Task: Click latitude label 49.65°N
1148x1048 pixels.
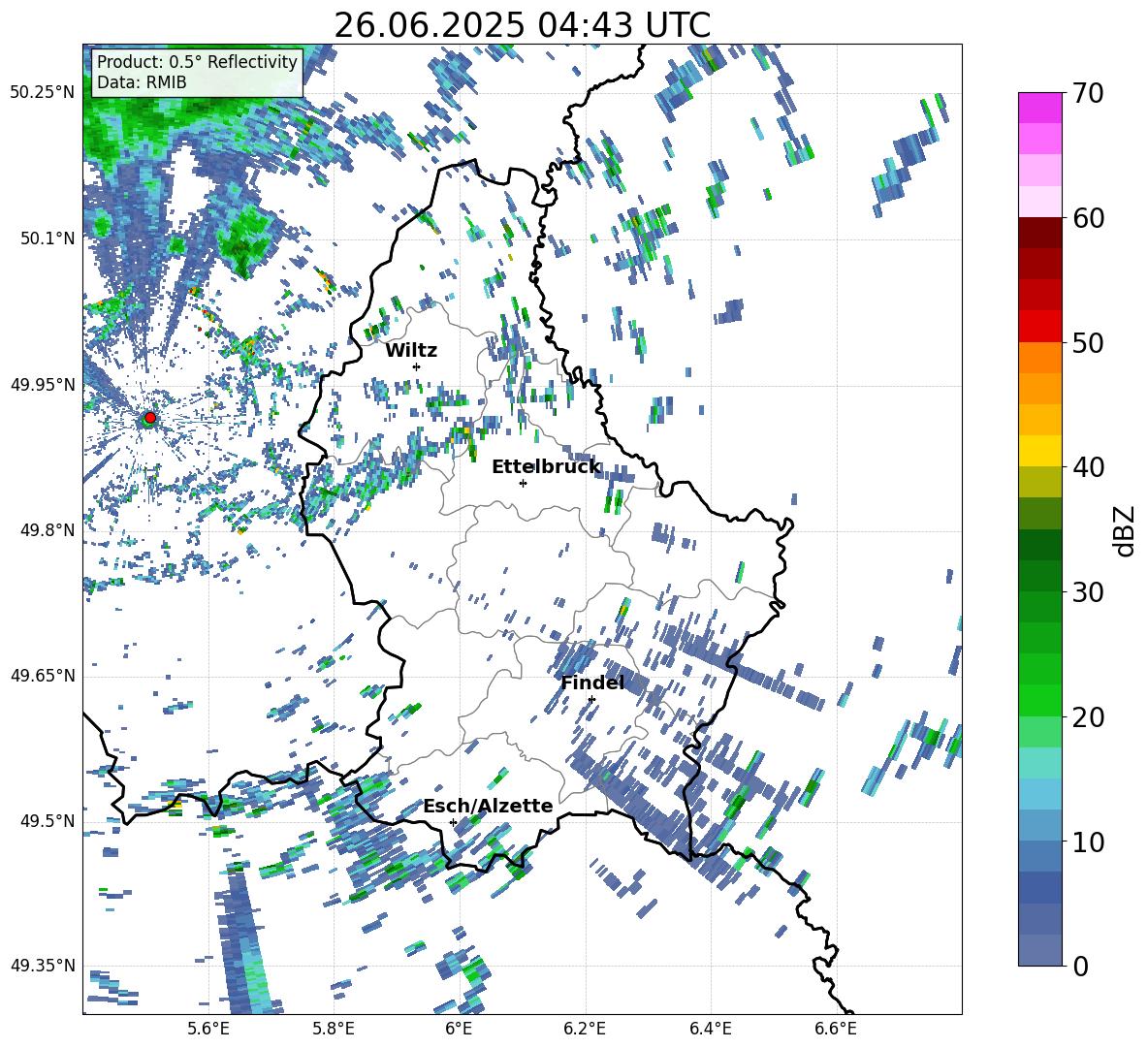Action: 43,675
